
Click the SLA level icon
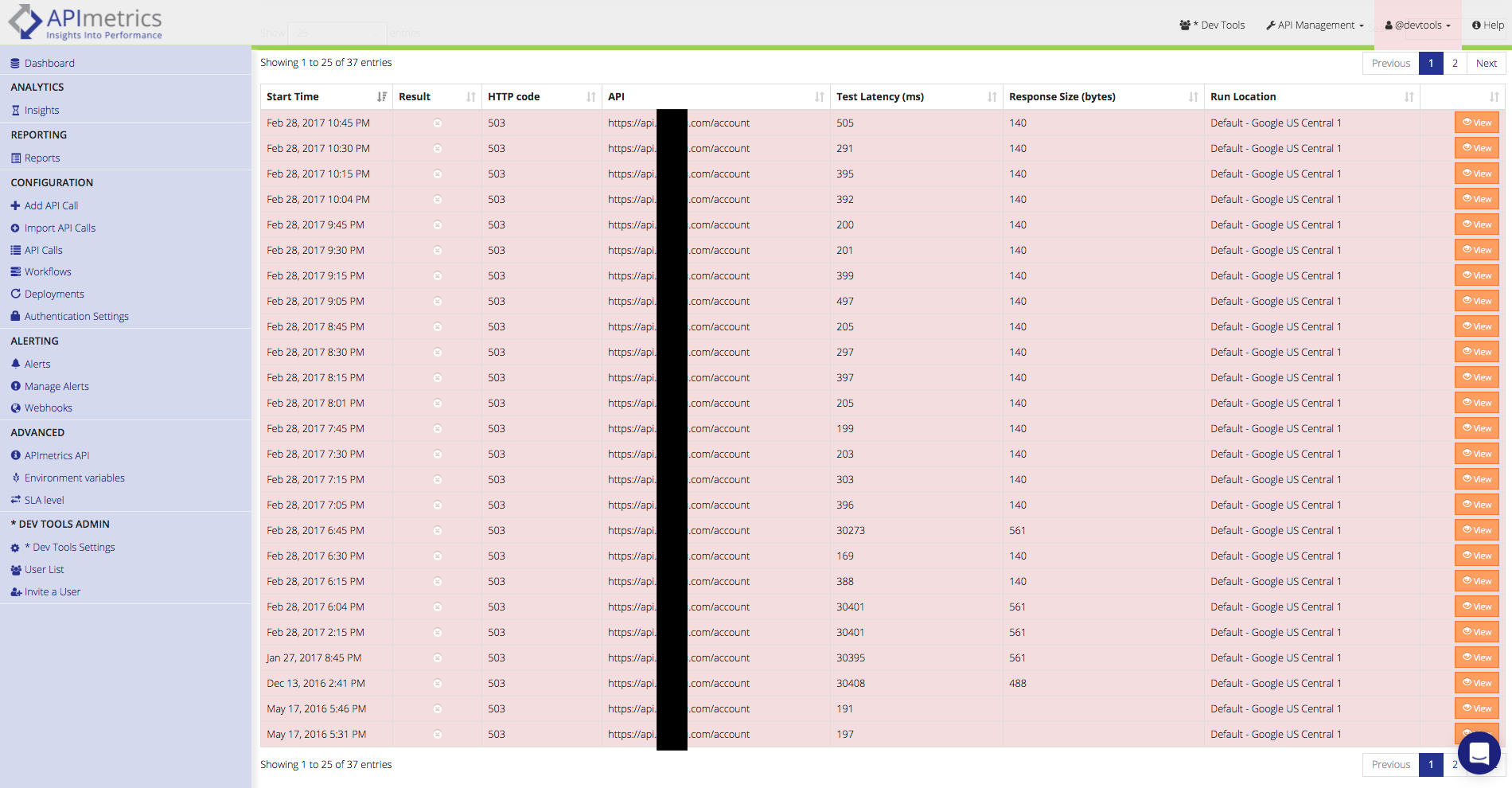pyautogui.click(x=15, y=500)
